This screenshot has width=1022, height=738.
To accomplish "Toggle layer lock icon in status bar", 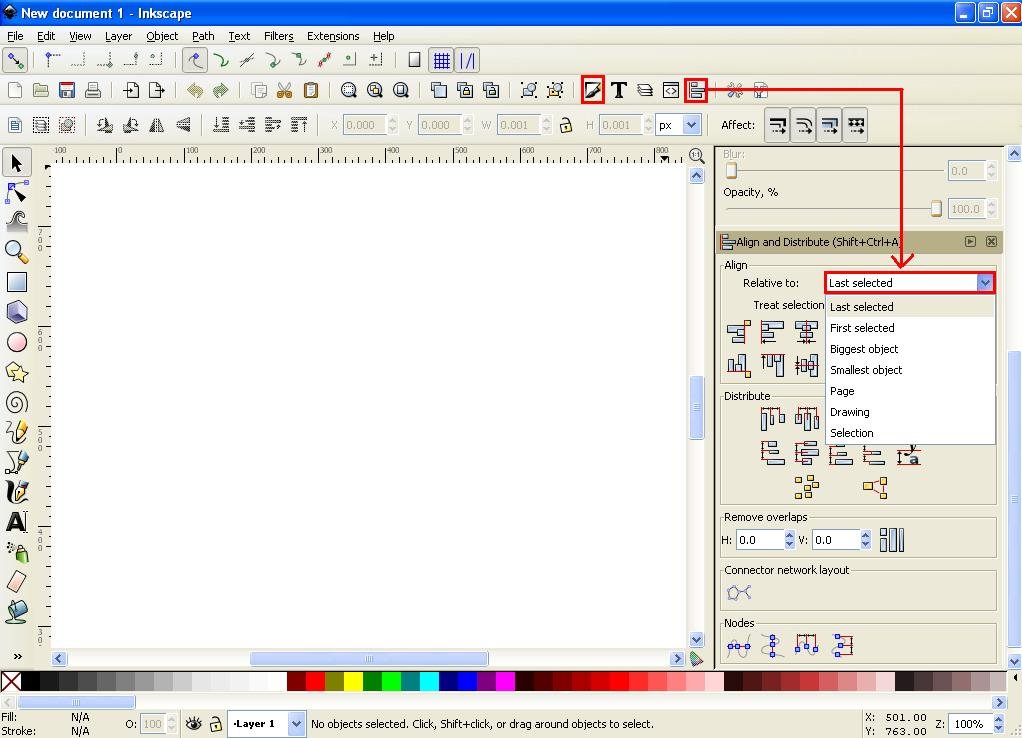I will pyautogui.click(x=216, y=724).
